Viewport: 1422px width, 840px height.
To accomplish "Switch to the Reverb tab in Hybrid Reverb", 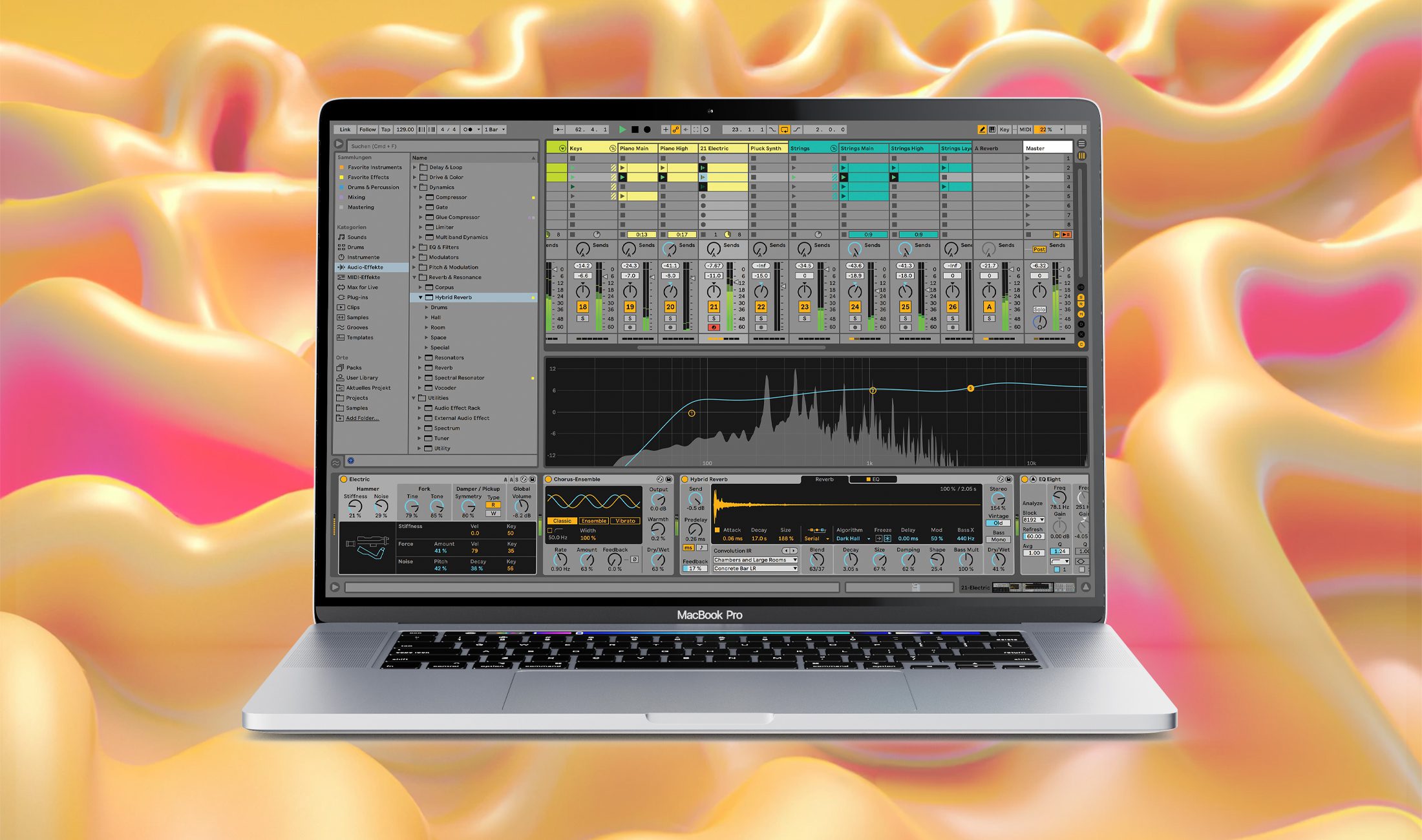I will coord(824,479).
